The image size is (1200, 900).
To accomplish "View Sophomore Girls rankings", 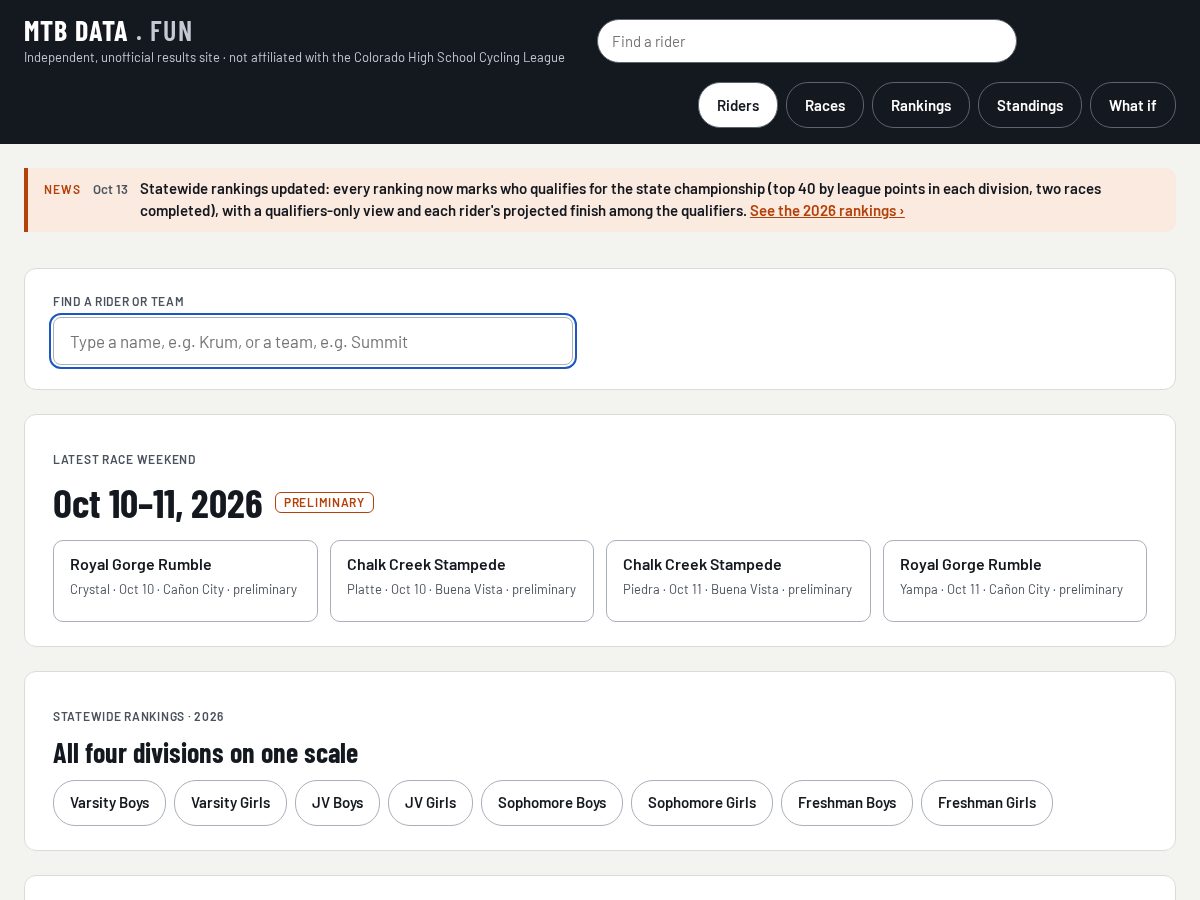I will (702, 803).
